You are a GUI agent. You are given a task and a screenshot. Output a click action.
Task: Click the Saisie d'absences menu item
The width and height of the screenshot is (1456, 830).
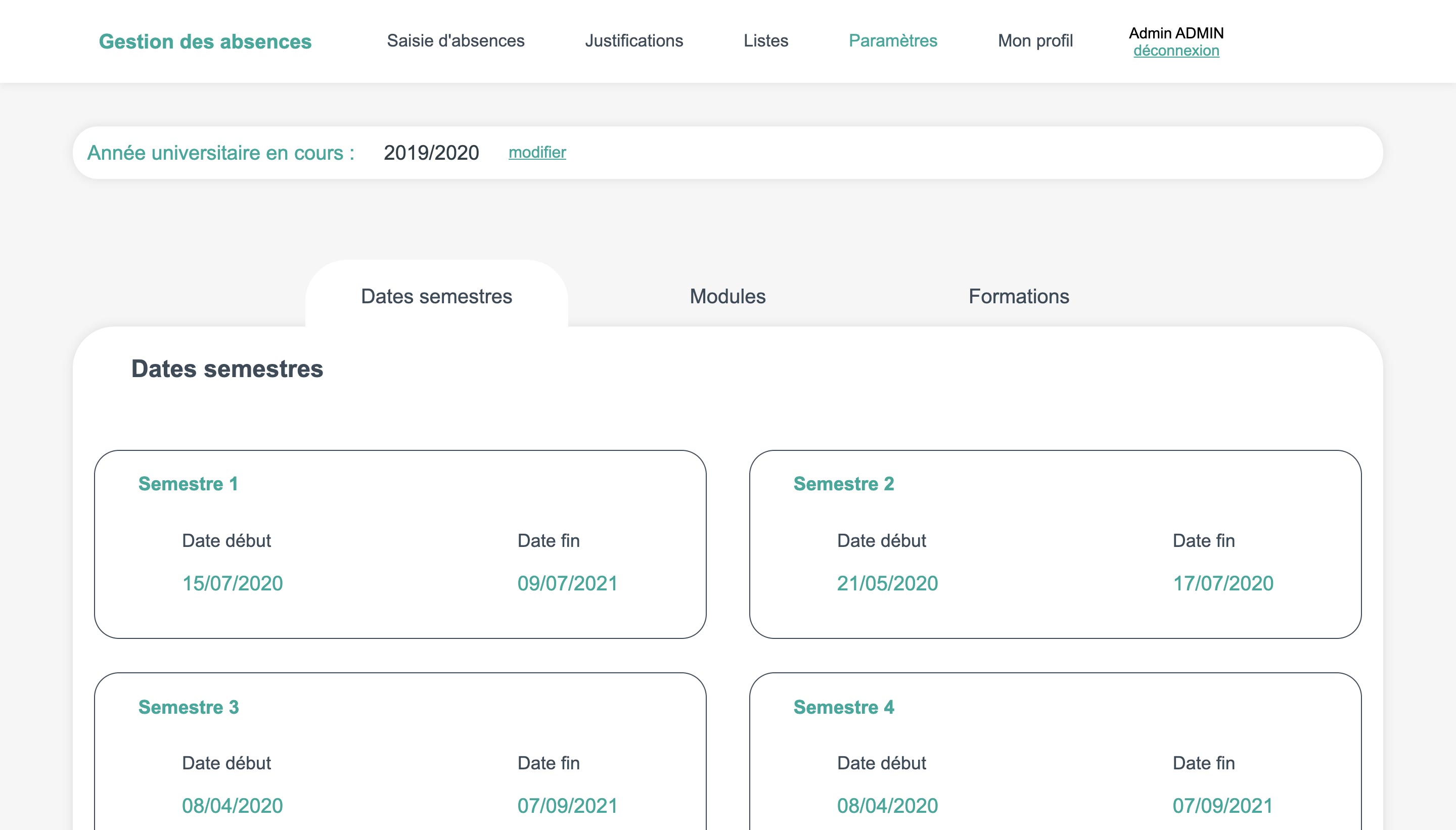[x=455, y=40]
